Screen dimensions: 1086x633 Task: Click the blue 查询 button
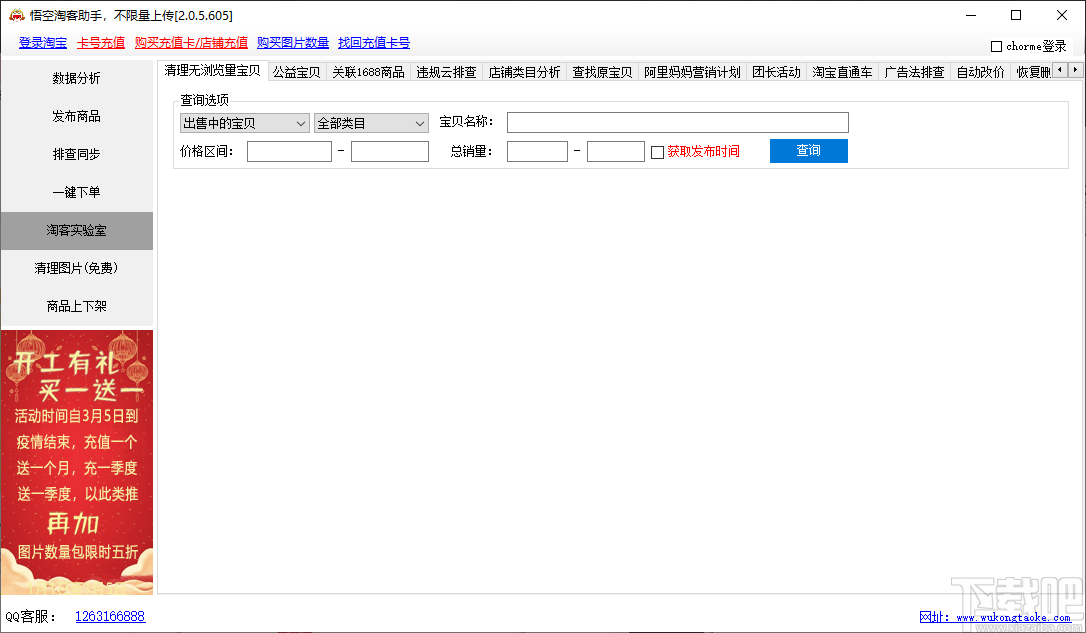(808, 151)
